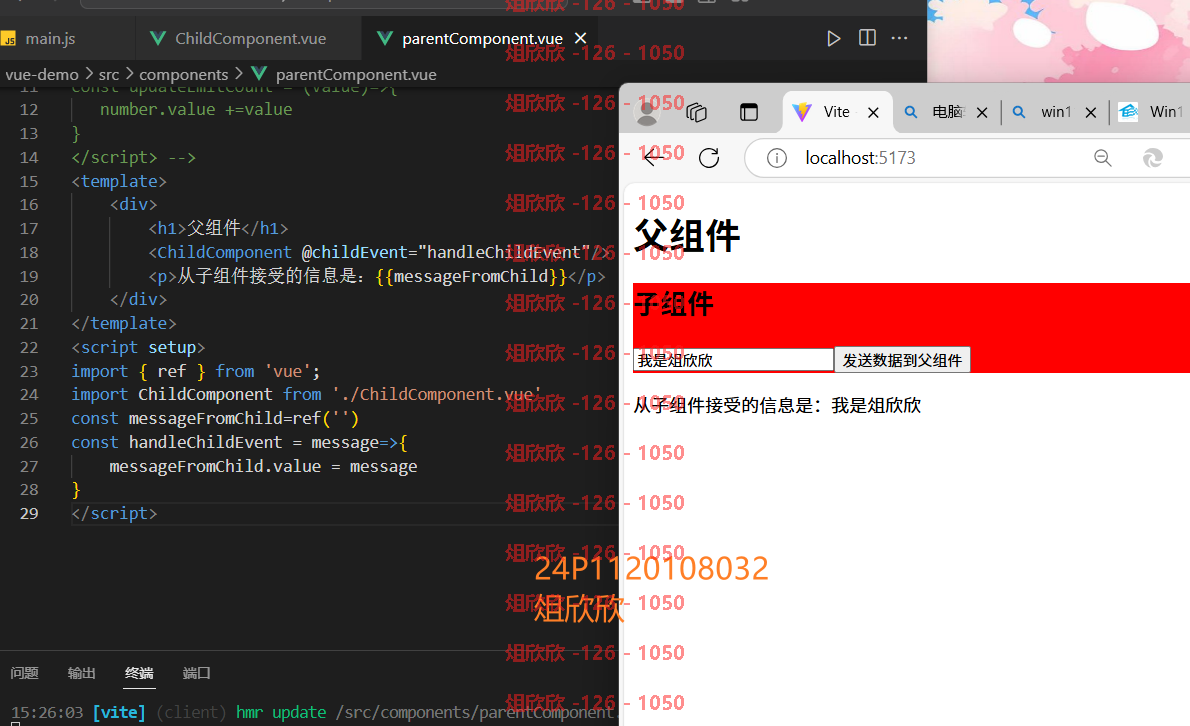The width and height of the screenshot is (1190, 726).
Task: Click vue-demo in the breadcrumb path
Action: 42,74
